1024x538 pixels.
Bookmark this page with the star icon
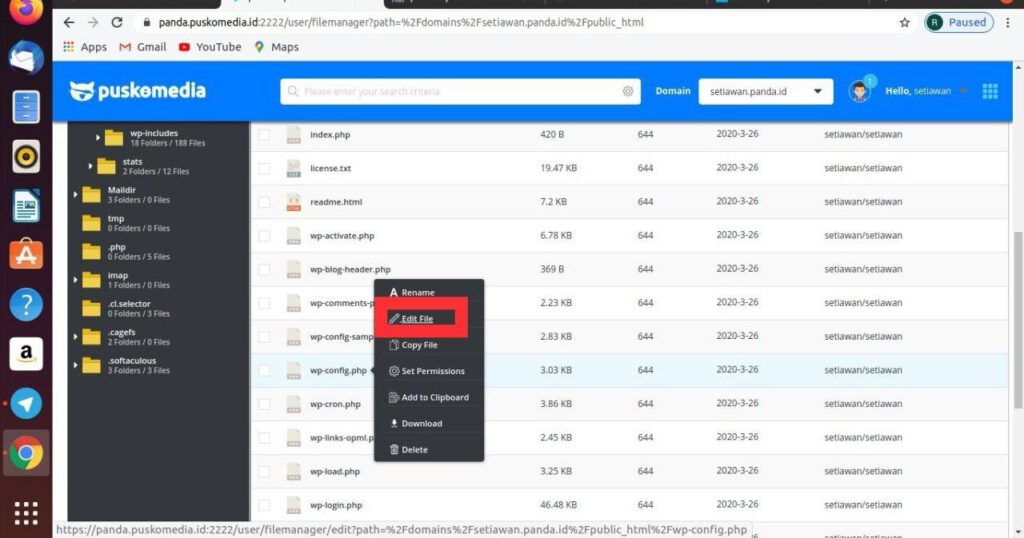tap(904, 22)
